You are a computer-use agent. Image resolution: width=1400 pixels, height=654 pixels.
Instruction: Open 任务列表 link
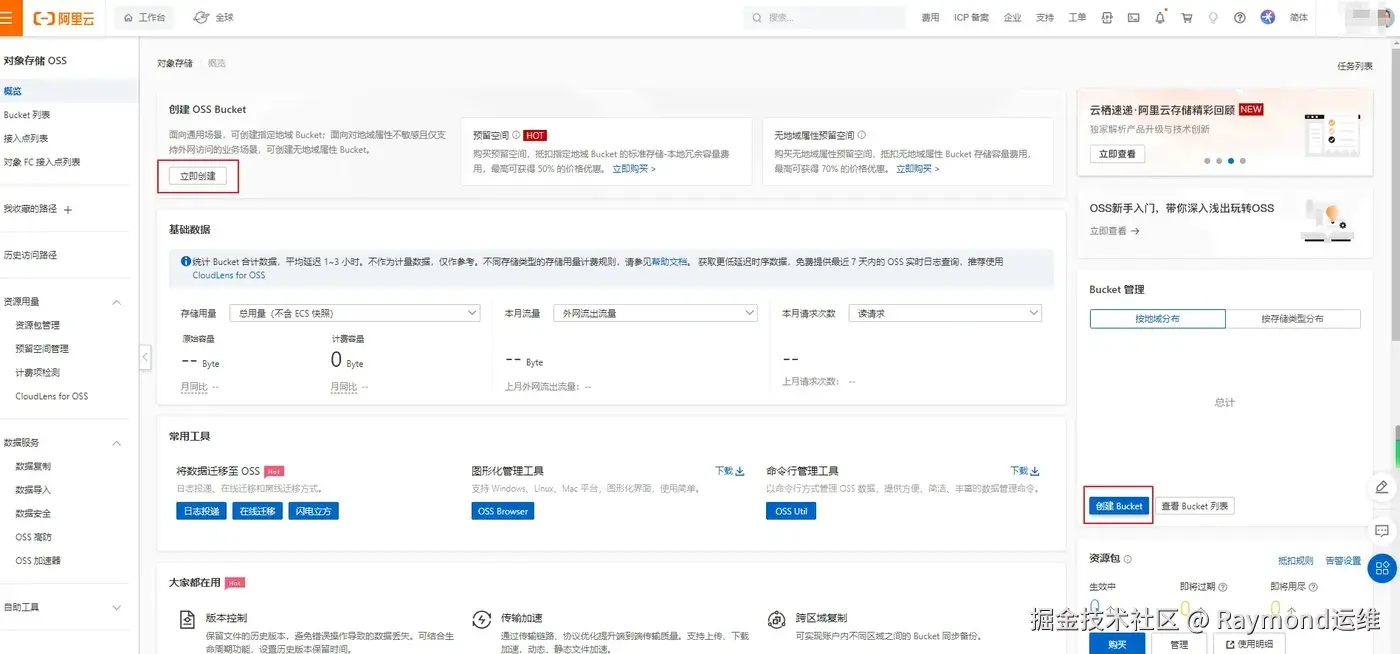pyautogui.click(x=1354, y=66)
